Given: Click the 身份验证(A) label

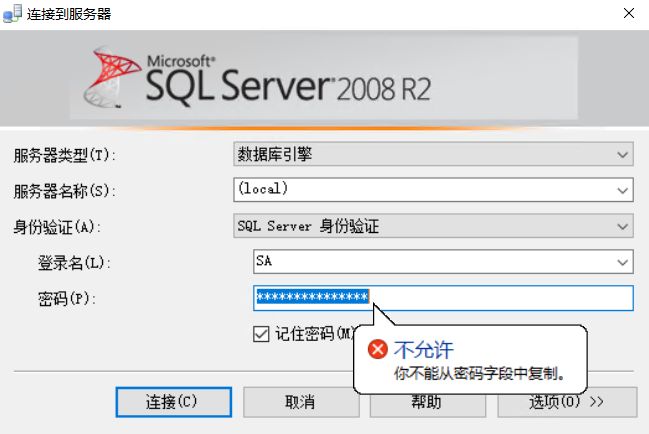Looking at the screenshot, I should pos(59,226).
